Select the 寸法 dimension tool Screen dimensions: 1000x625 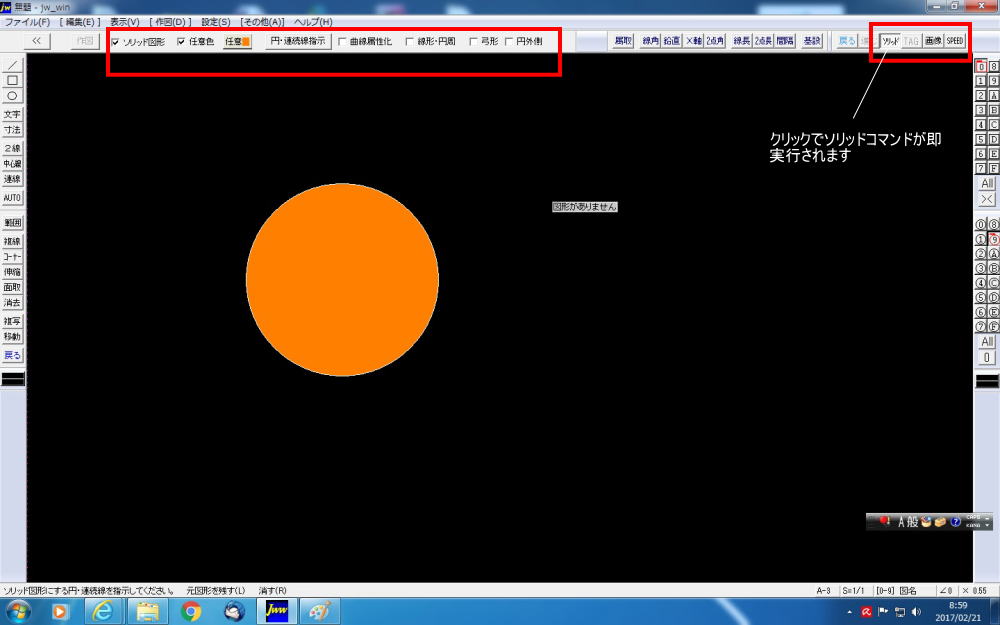tap(12, 129)
